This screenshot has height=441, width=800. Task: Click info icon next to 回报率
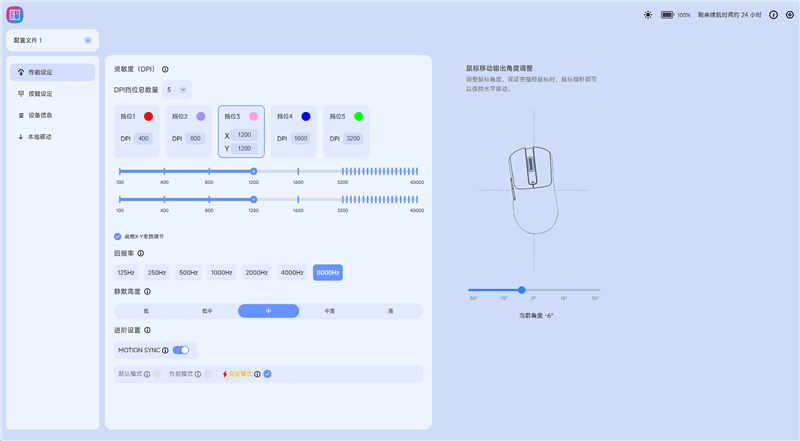(141, 253)
